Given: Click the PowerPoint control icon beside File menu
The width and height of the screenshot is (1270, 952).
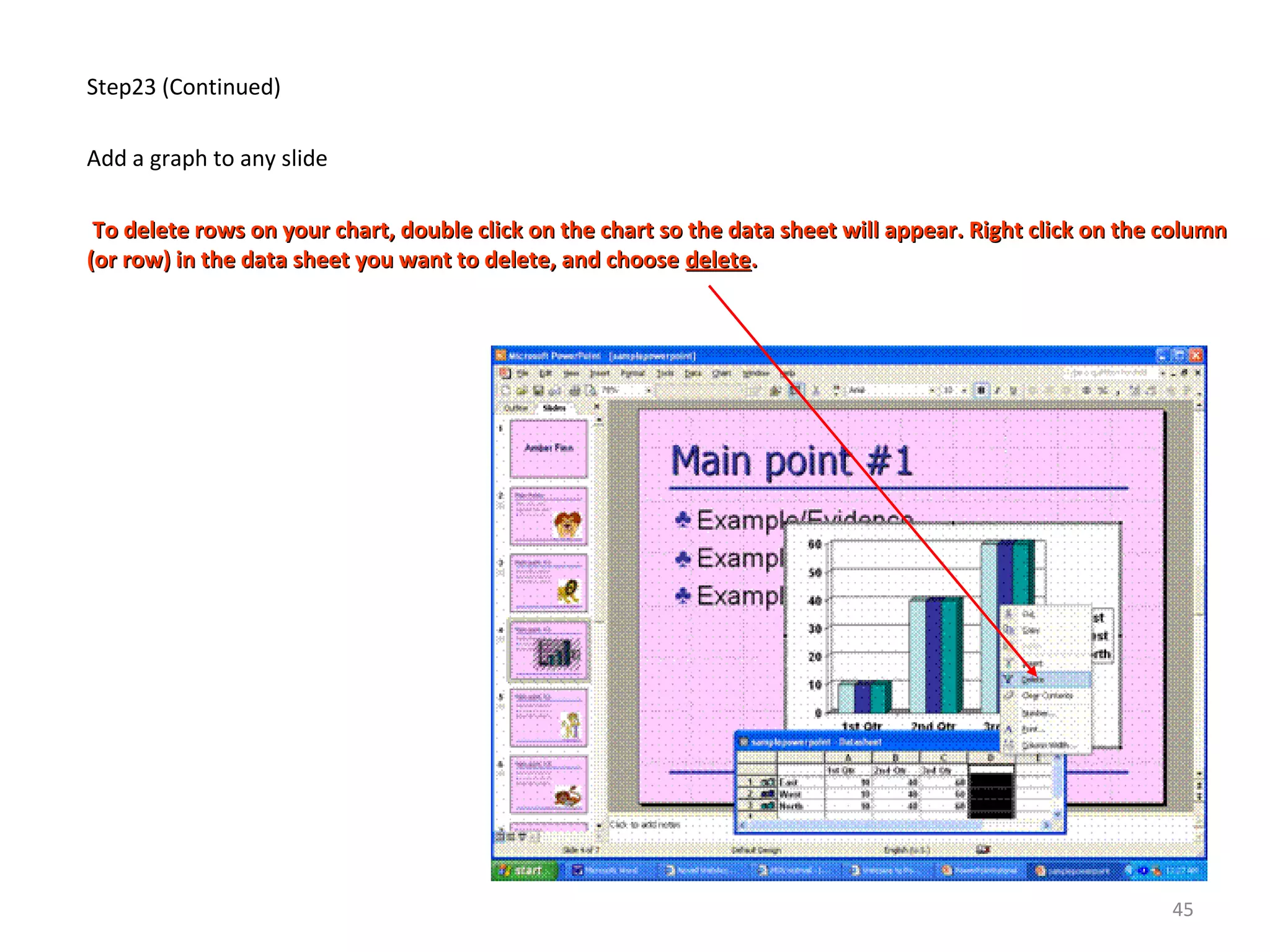Looking at the screenshot, I should tap(505, 373).
